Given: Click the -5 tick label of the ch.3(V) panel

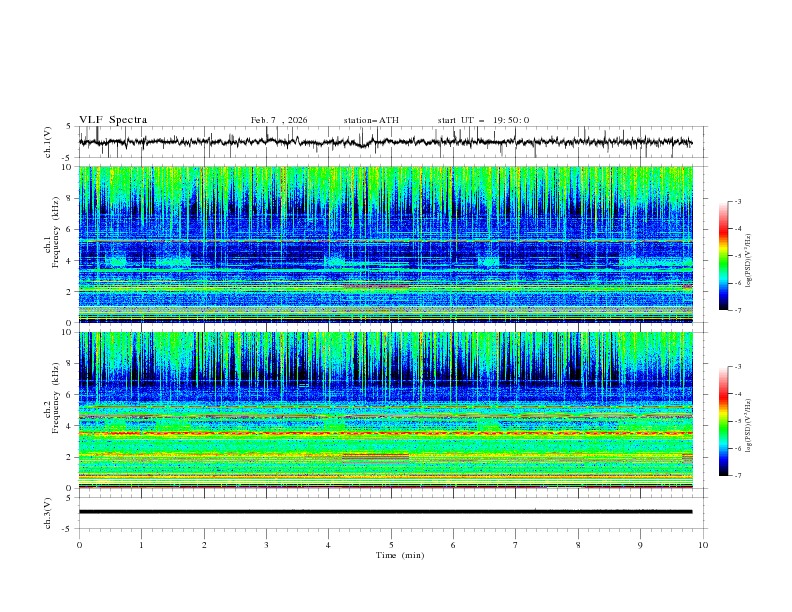Looking at the screenshot, I should click(68, 529).
